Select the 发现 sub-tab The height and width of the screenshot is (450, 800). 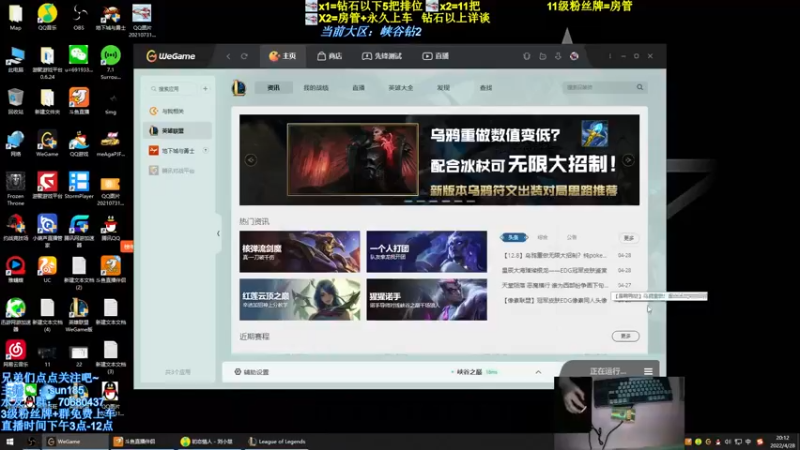(443, 88)
